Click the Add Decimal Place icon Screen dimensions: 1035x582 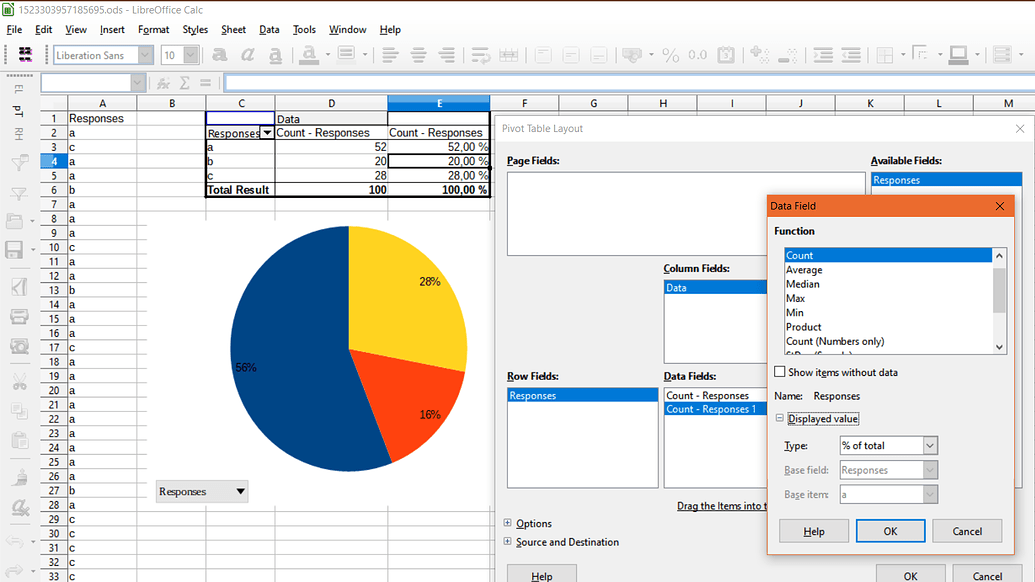point(759,55)
